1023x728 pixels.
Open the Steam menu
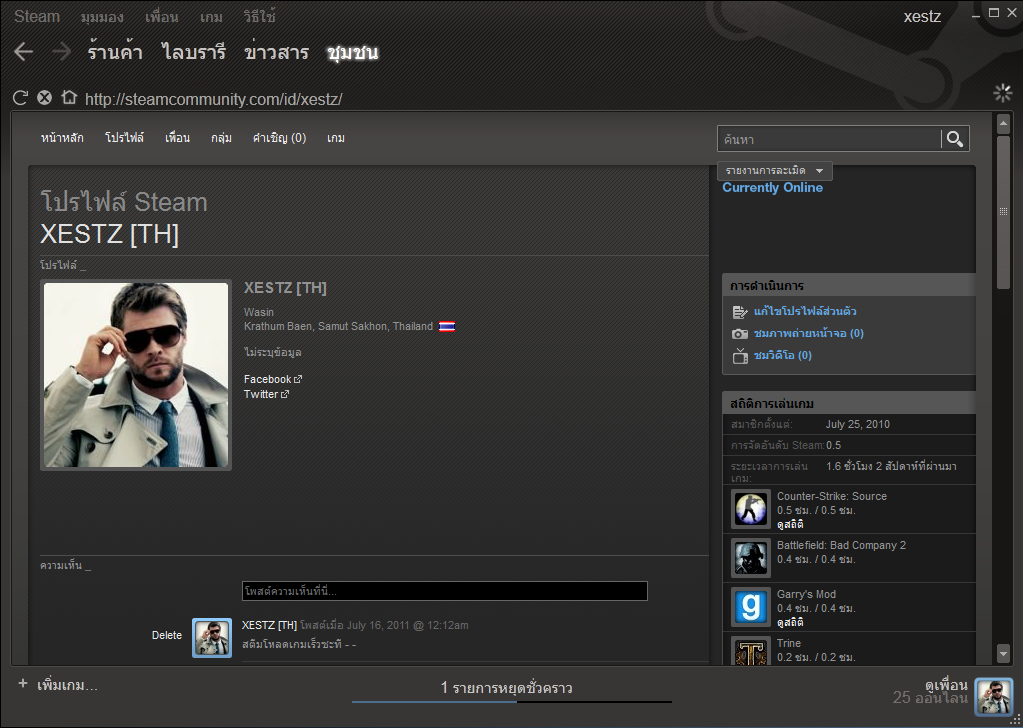tap(37, 16)
